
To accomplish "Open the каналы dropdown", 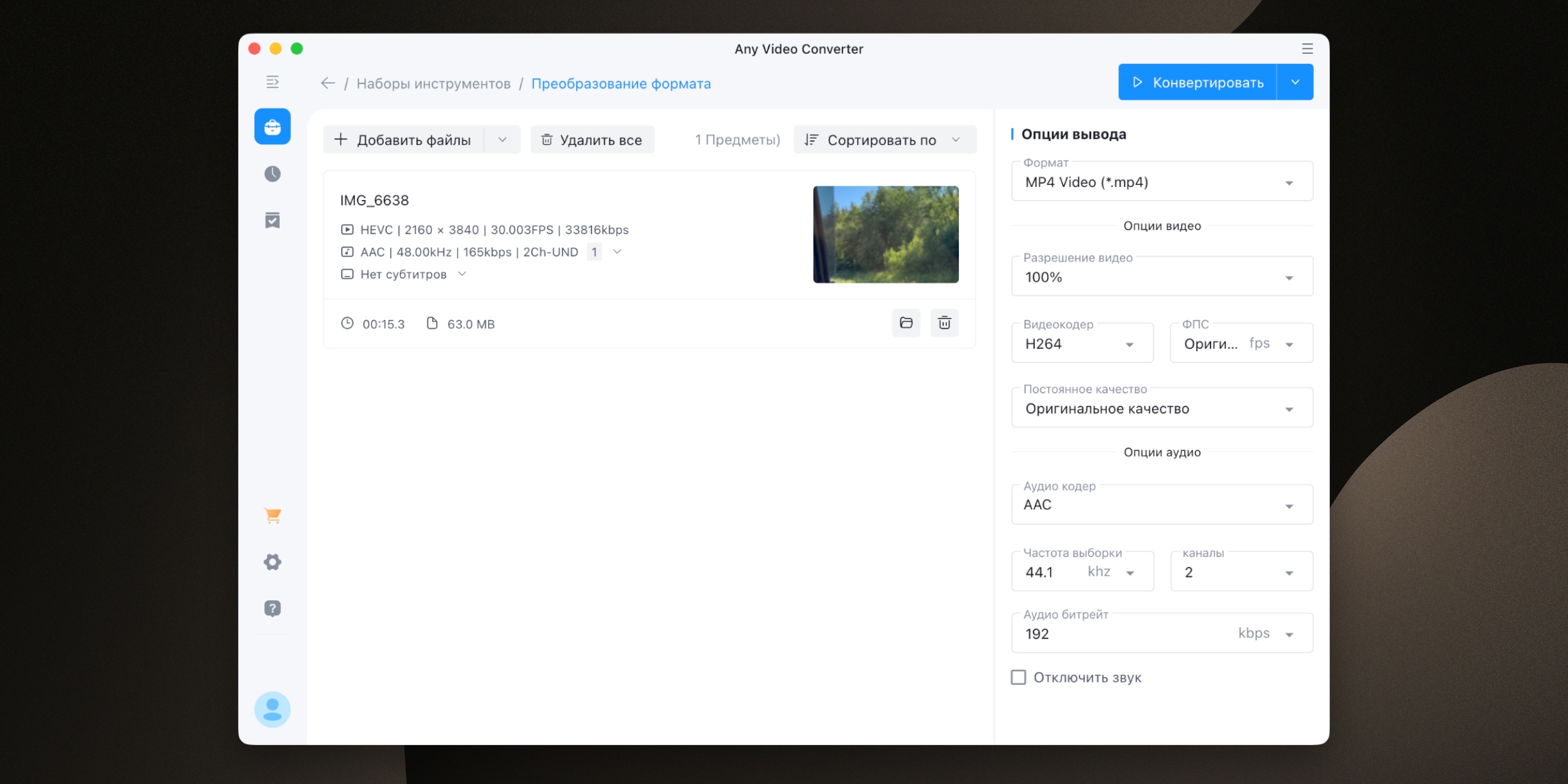I will click(x=1241, y=571).
